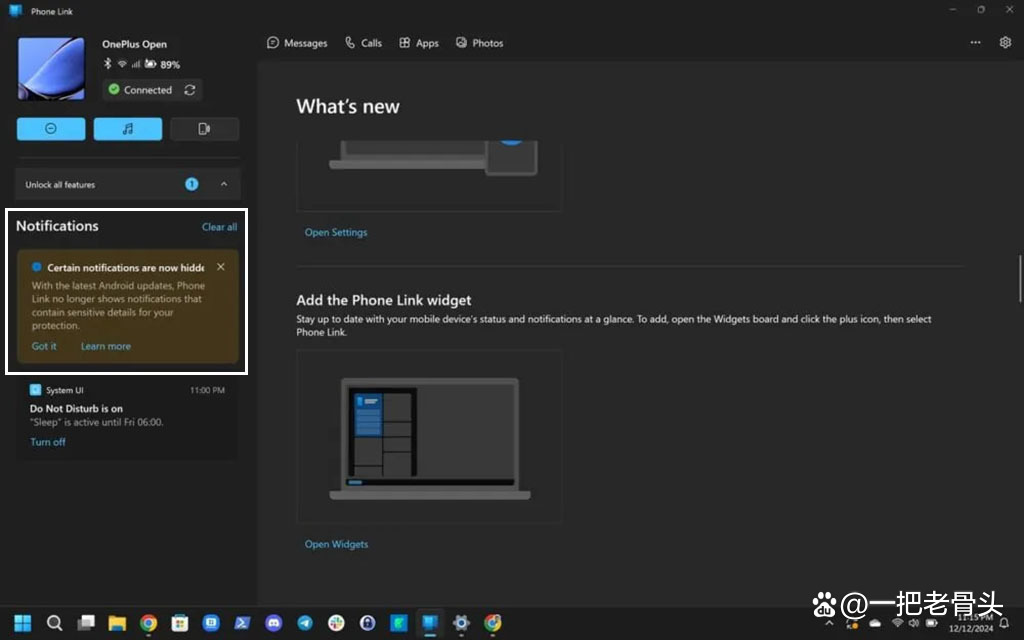Open the Windows Start menu
The width and height of the screenshot is (1024, 640).
(x=23, y=623)
